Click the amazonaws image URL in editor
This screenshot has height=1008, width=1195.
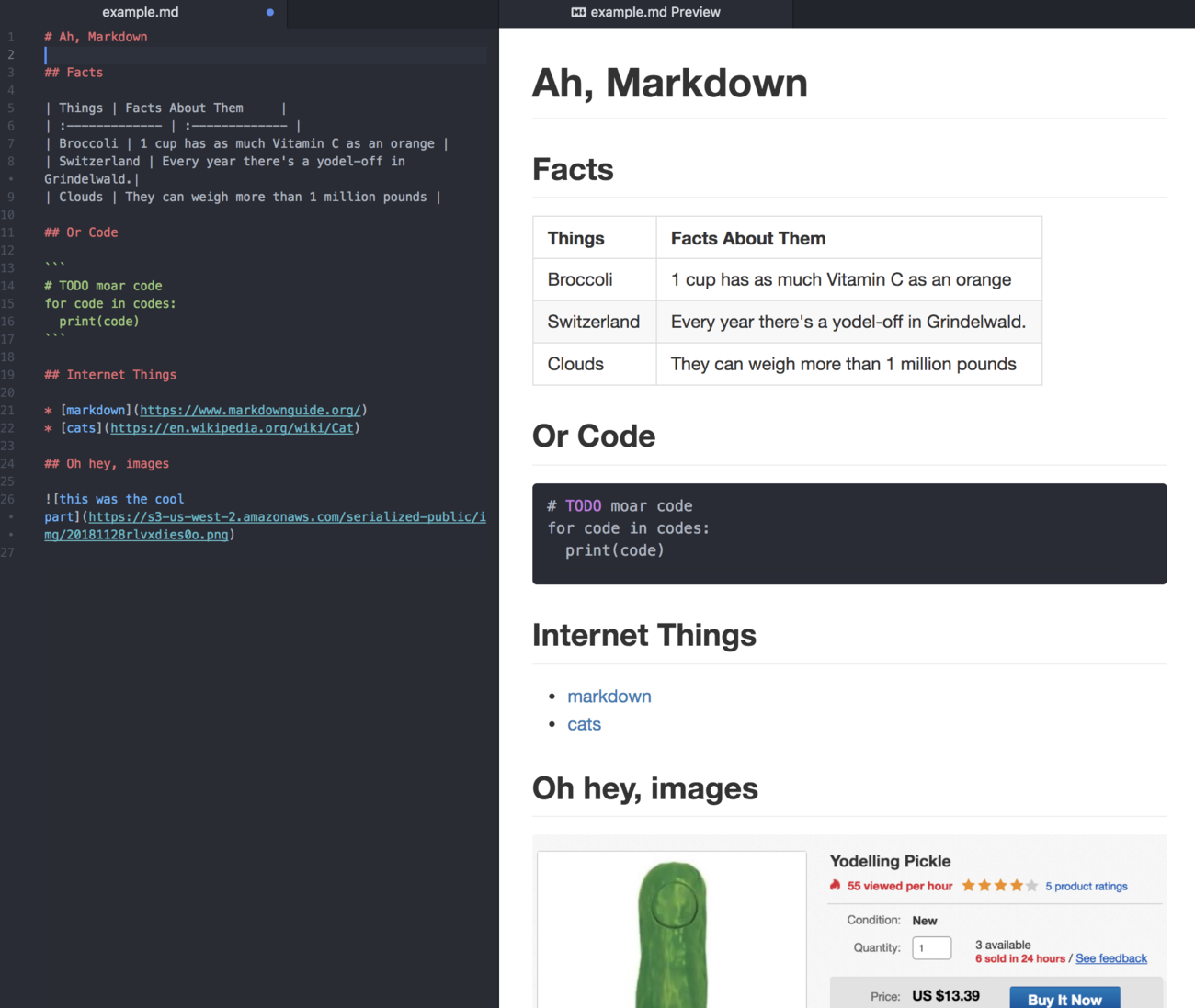[265, 526]
